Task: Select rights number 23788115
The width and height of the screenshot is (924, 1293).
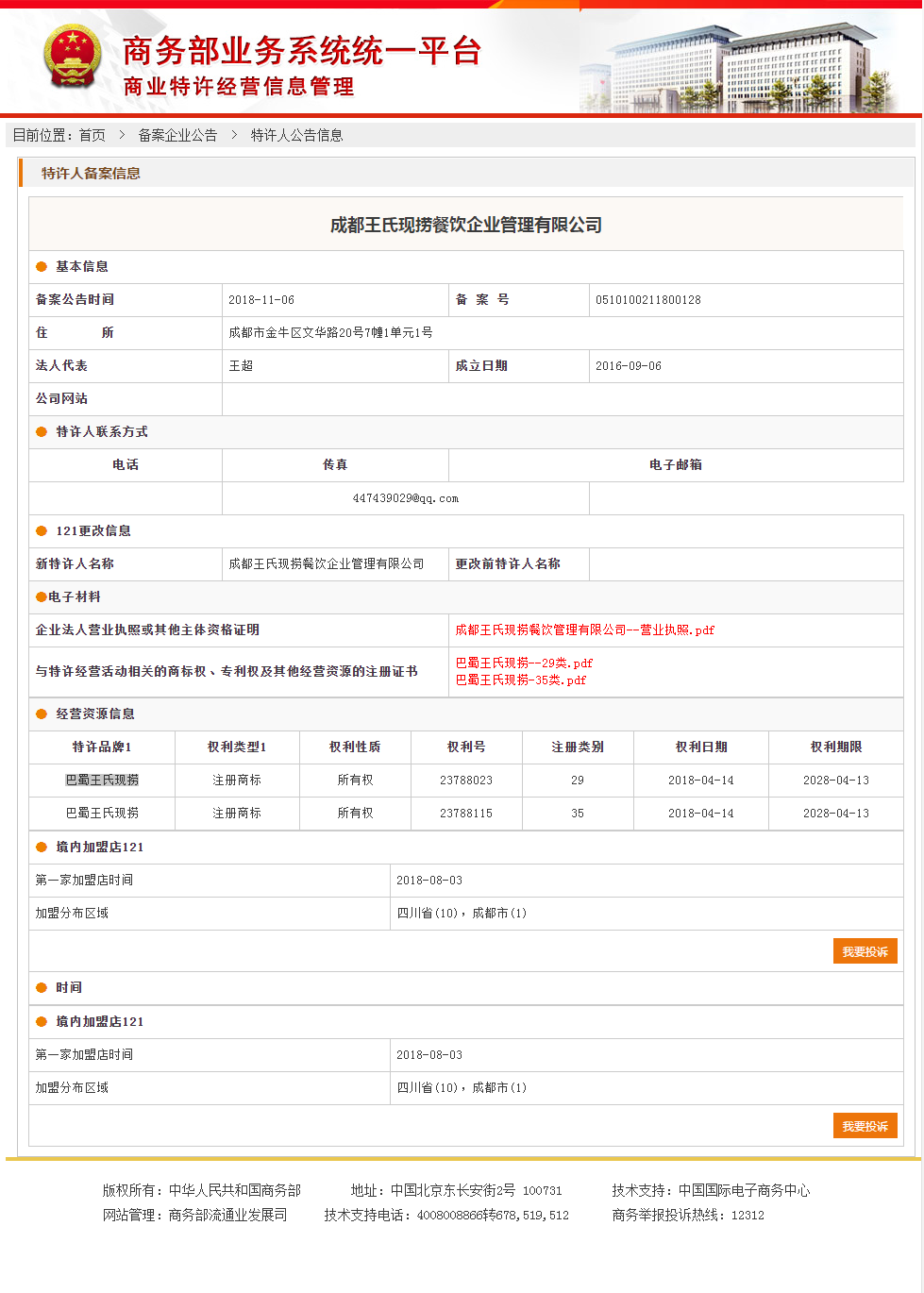Action: pos(466,814)
